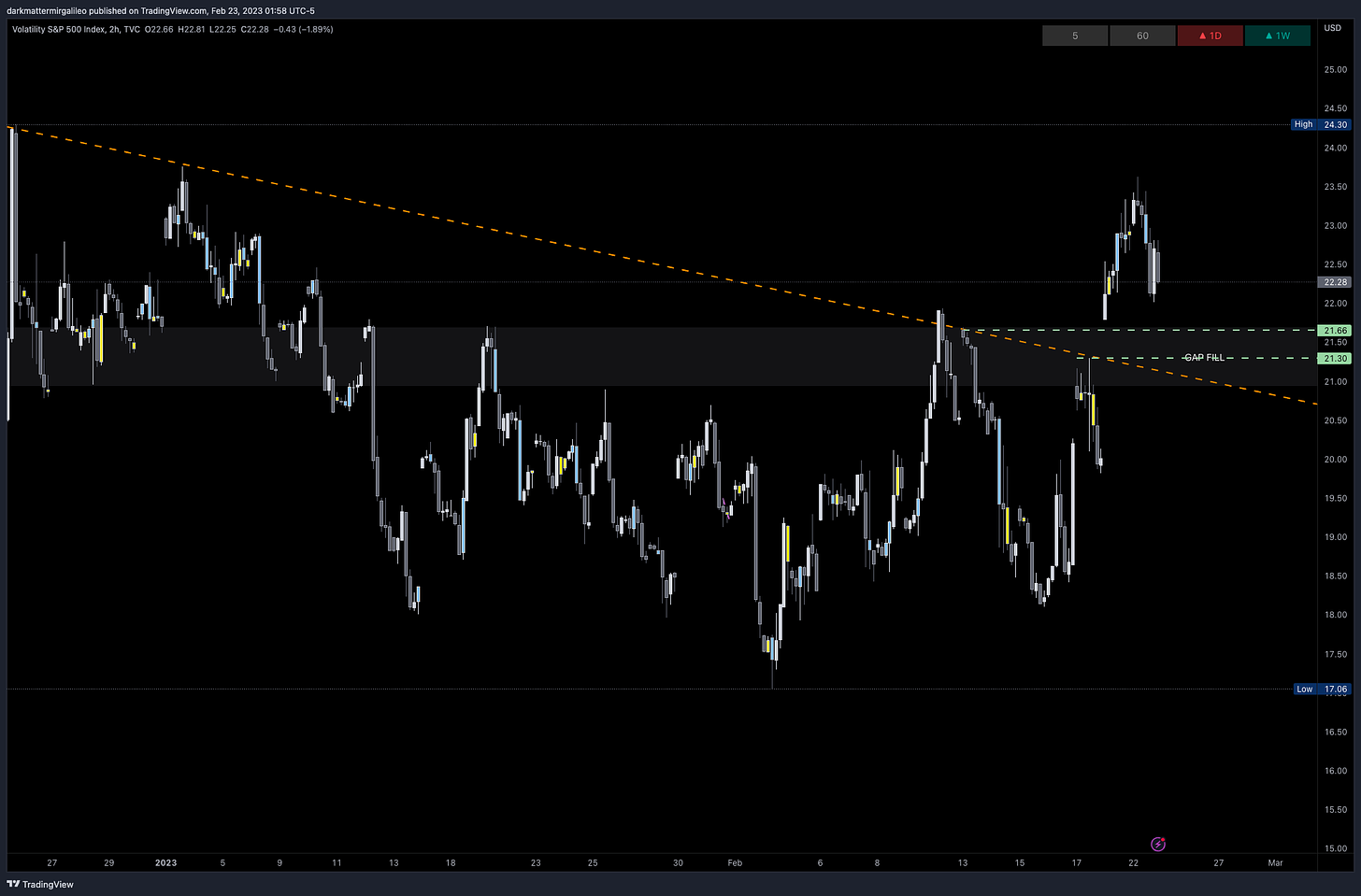Screen dimensions: 1361x896
Task: Click the 25 date label on the time axis
Action: [593, 862]
